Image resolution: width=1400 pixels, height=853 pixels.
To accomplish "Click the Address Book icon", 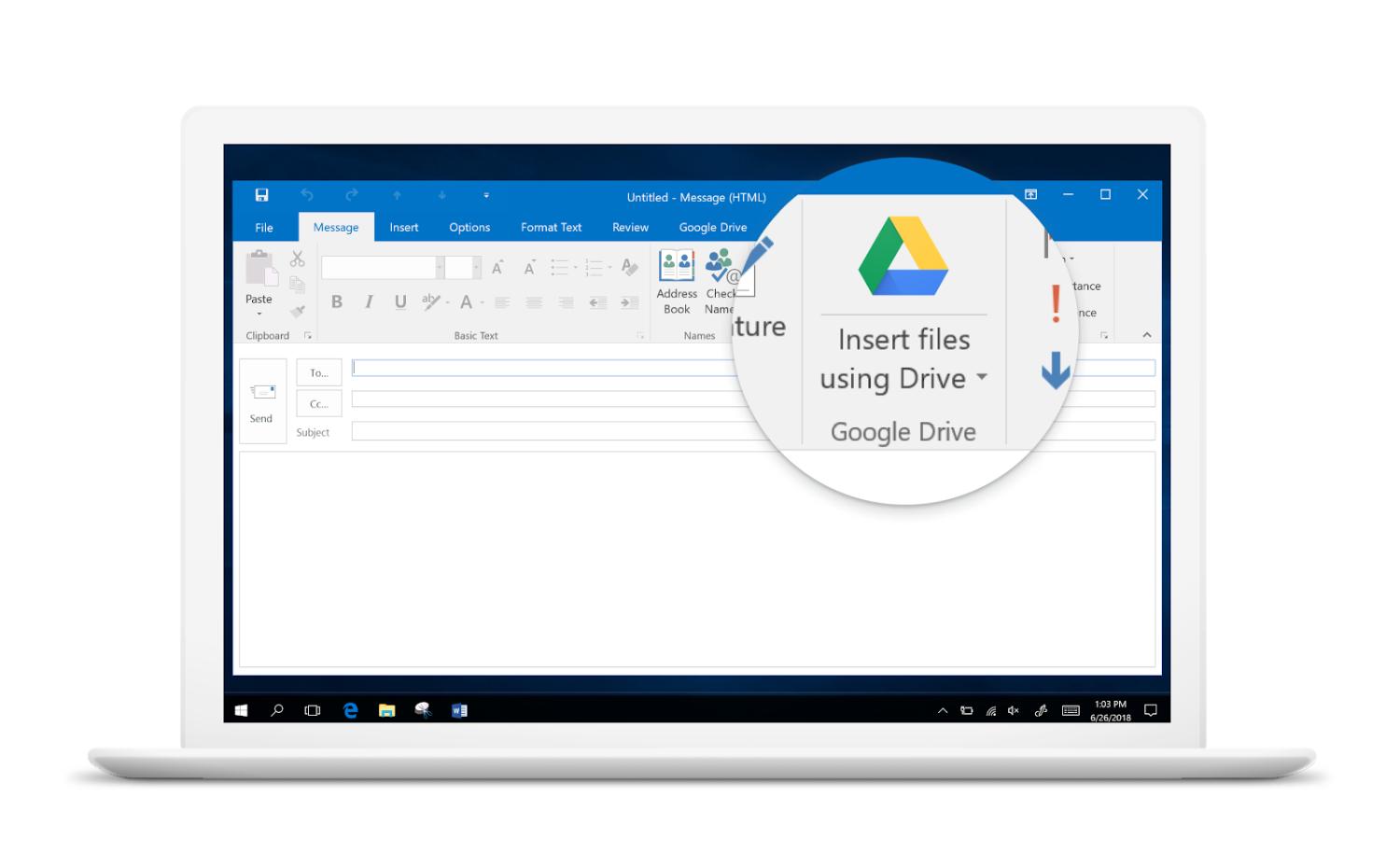I will [677, 267].
